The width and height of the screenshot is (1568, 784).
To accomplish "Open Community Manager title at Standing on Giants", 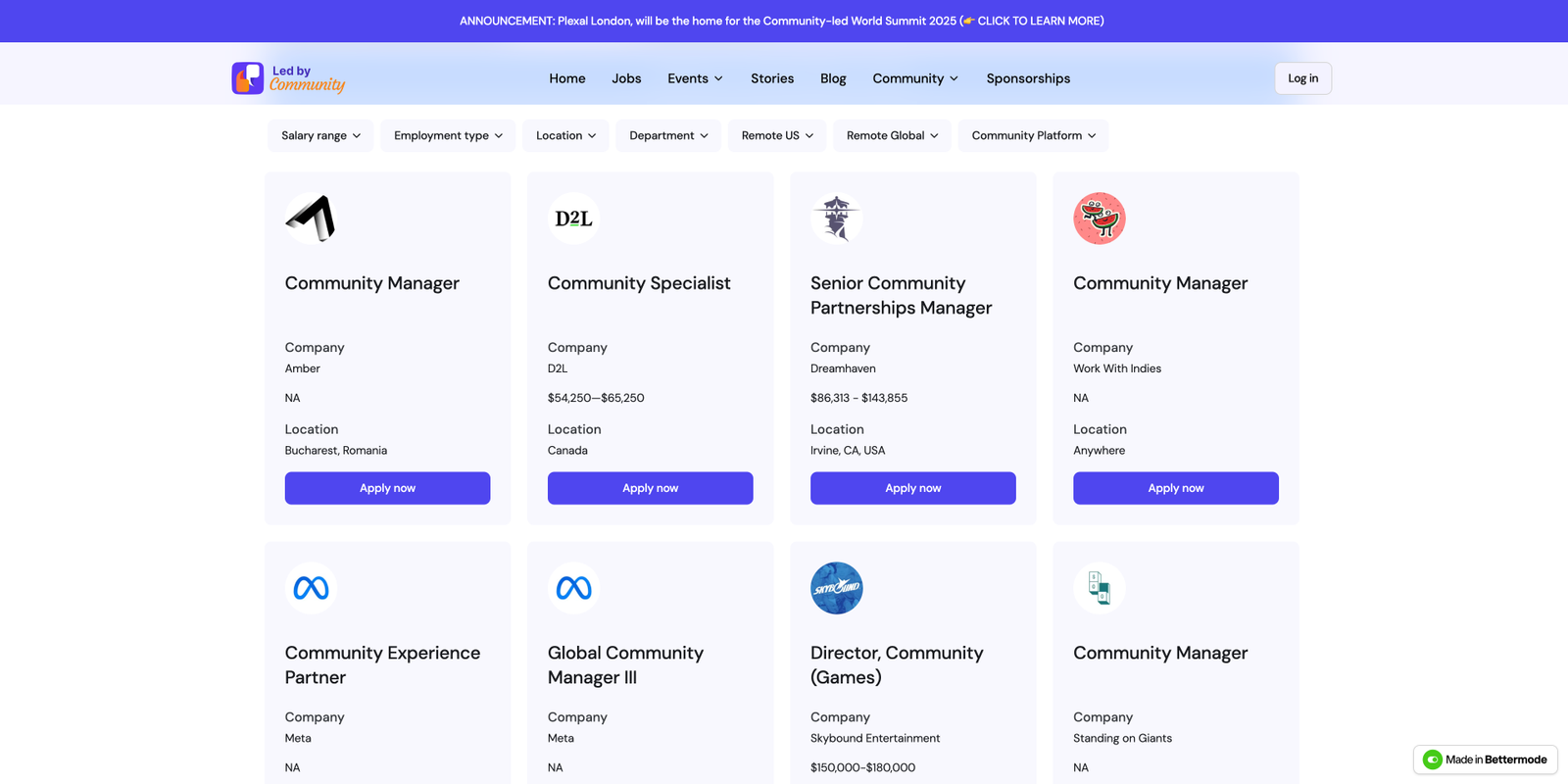I will tap(1160, 653).
